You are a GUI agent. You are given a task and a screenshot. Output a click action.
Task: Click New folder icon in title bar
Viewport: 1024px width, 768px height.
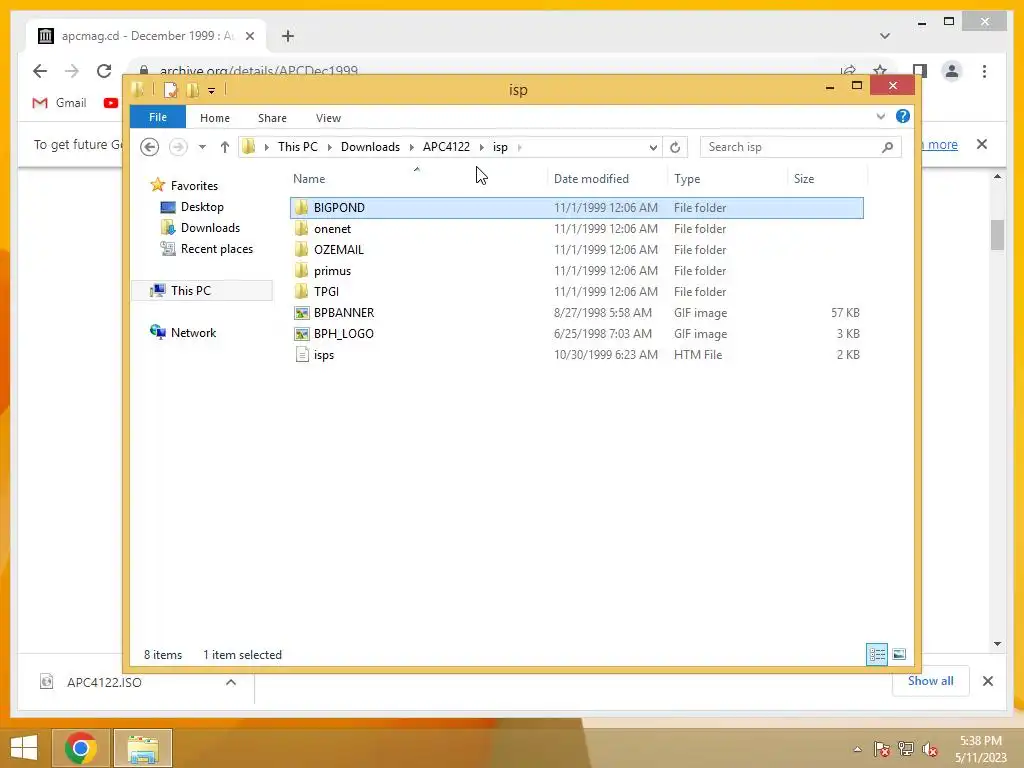193,90
